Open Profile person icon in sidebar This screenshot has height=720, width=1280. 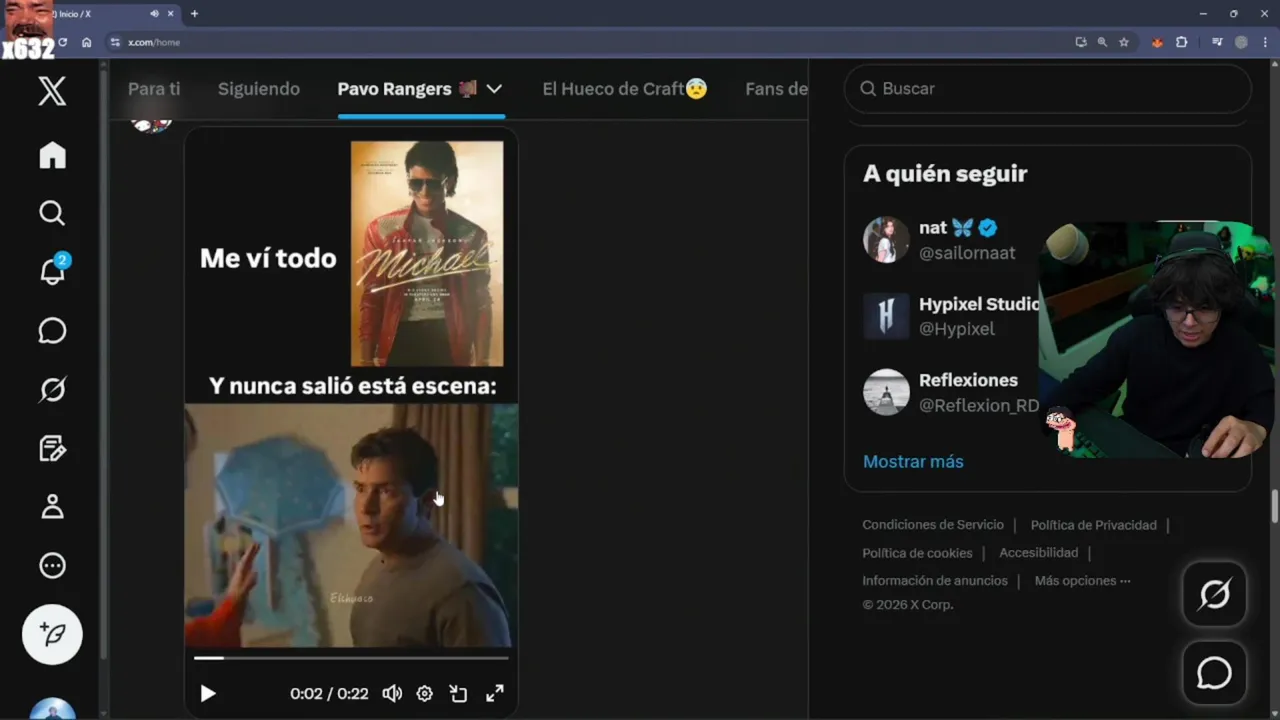coord(52,507)
